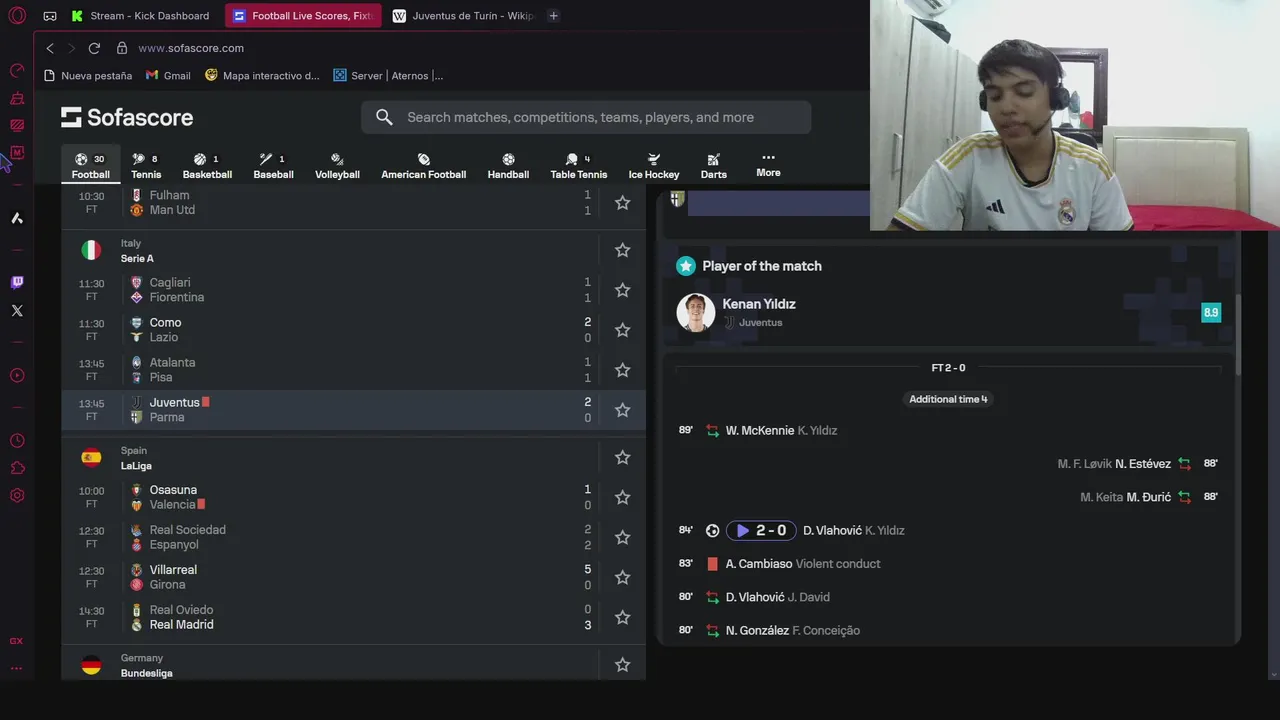Image resolution: width=1280 pixels, height=720 pixels.
Task: Select the Volleyball sport tab
Action: pos(337,166)
